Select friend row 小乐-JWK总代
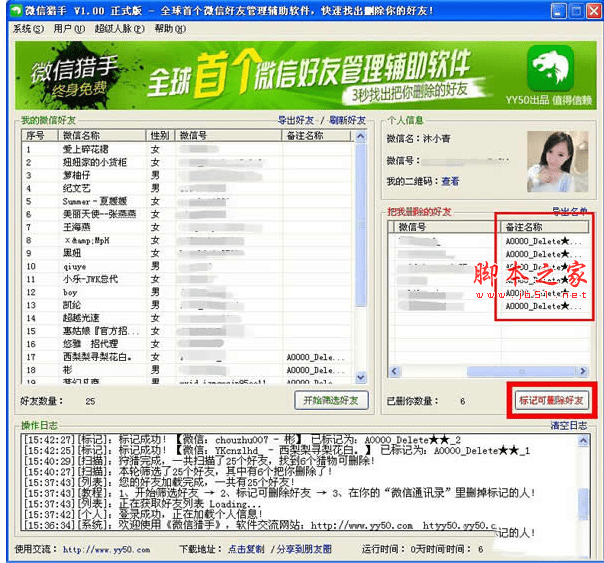 [187, 279]
